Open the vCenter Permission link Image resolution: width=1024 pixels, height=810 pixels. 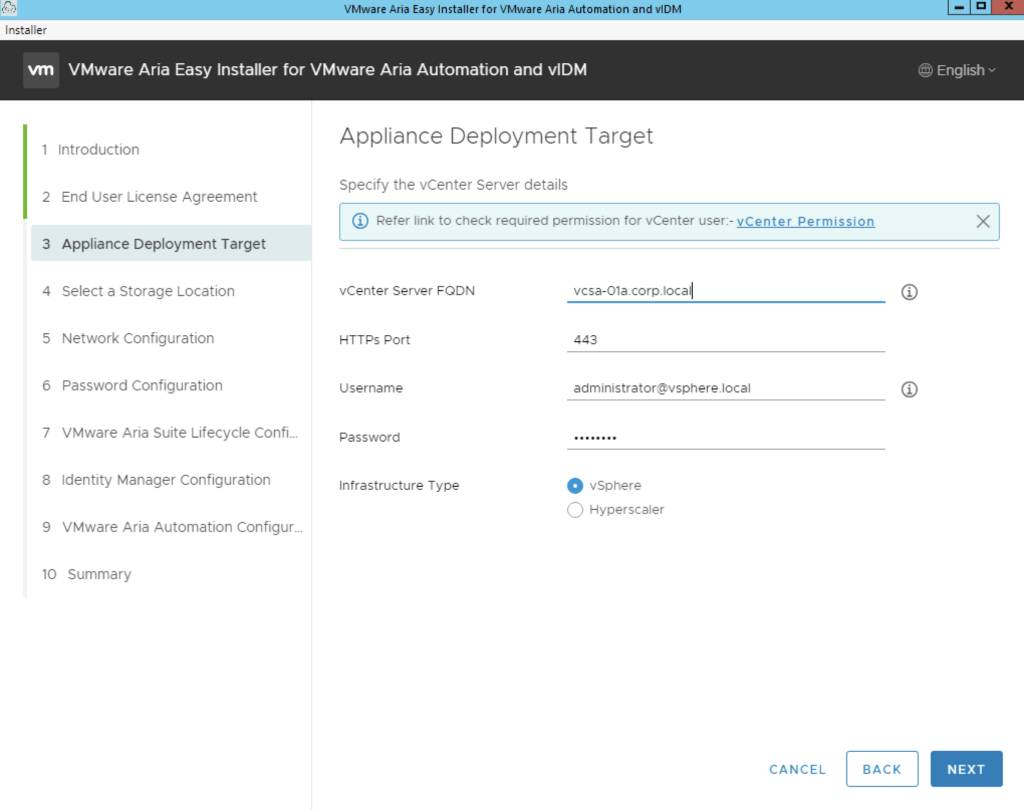point(805,221)
